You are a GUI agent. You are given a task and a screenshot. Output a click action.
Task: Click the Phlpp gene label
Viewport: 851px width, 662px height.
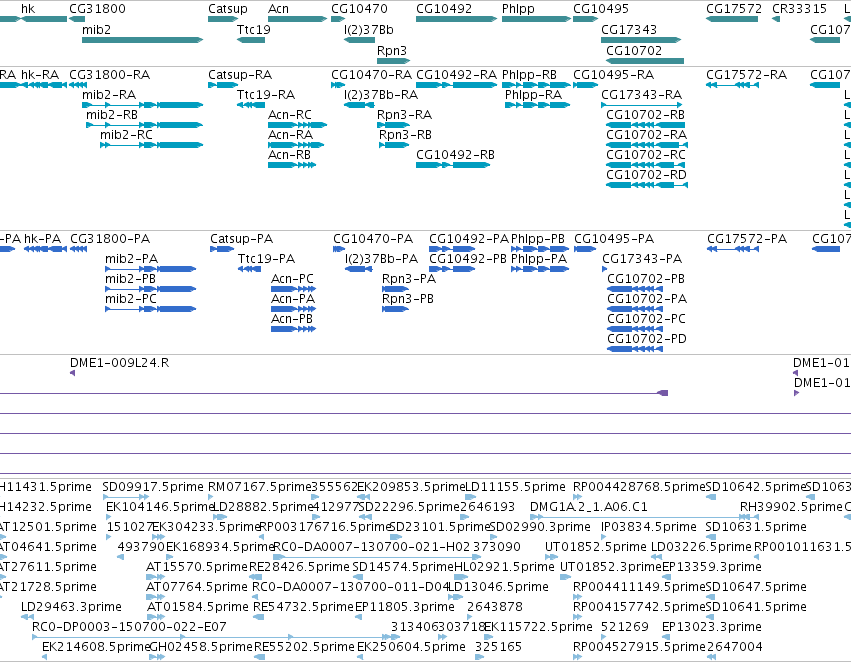(518, 9)
